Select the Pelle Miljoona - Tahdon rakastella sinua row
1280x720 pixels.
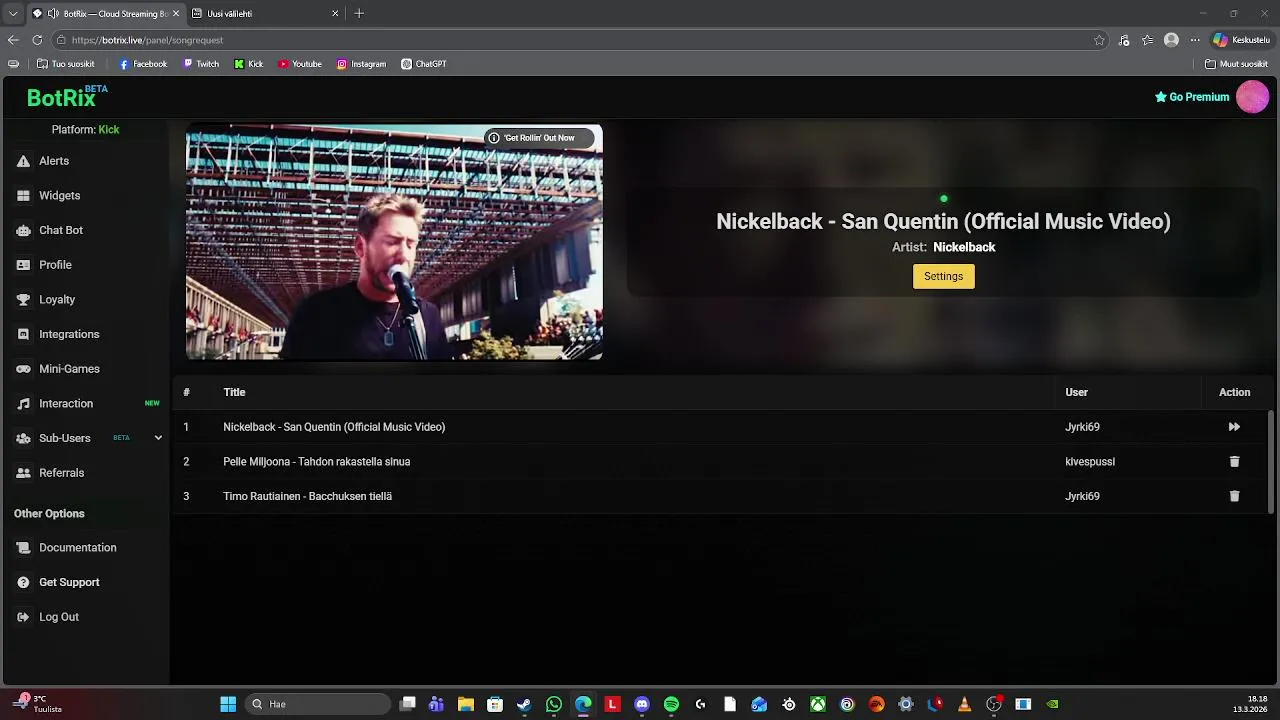click(720, 462)
